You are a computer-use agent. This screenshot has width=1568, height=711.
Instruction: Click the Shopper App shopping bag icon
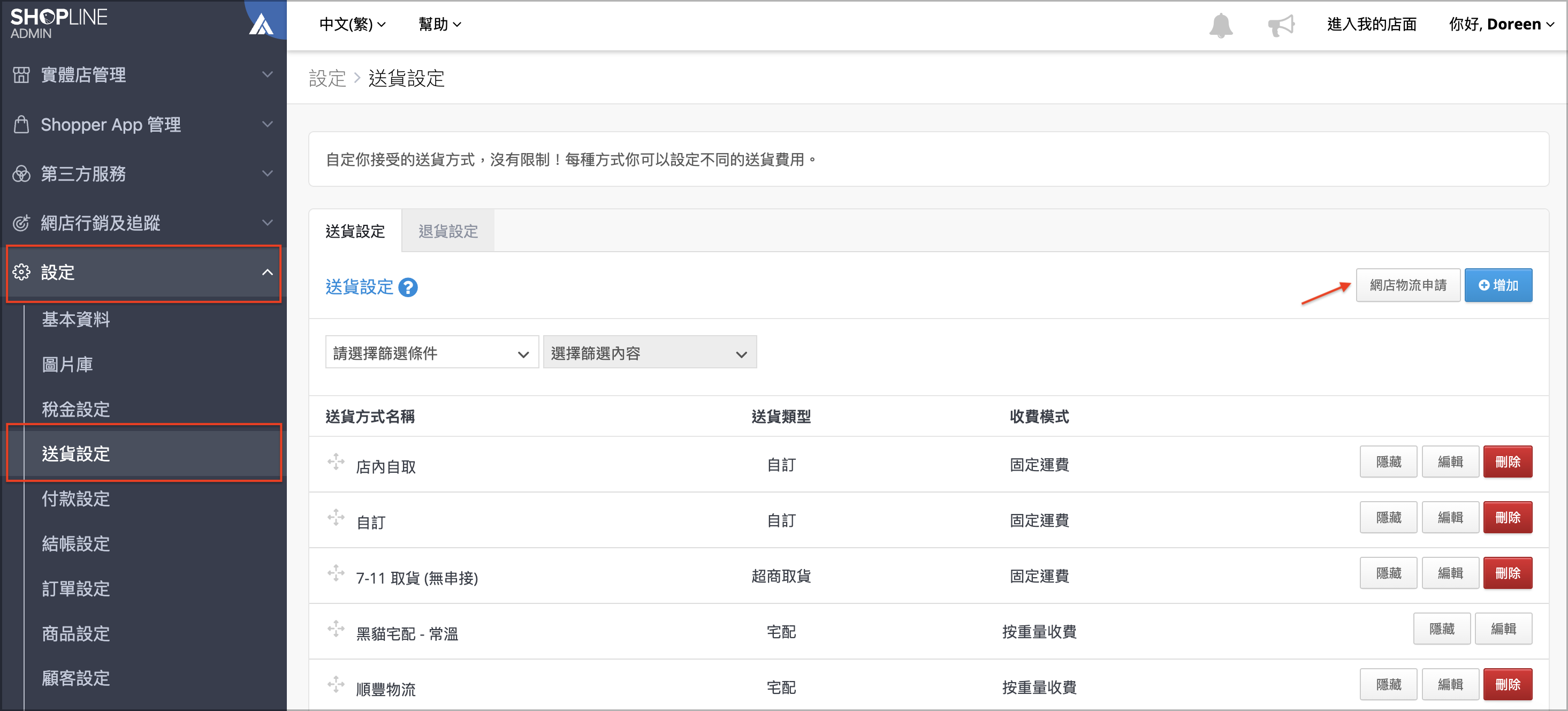tap(21, 124)
